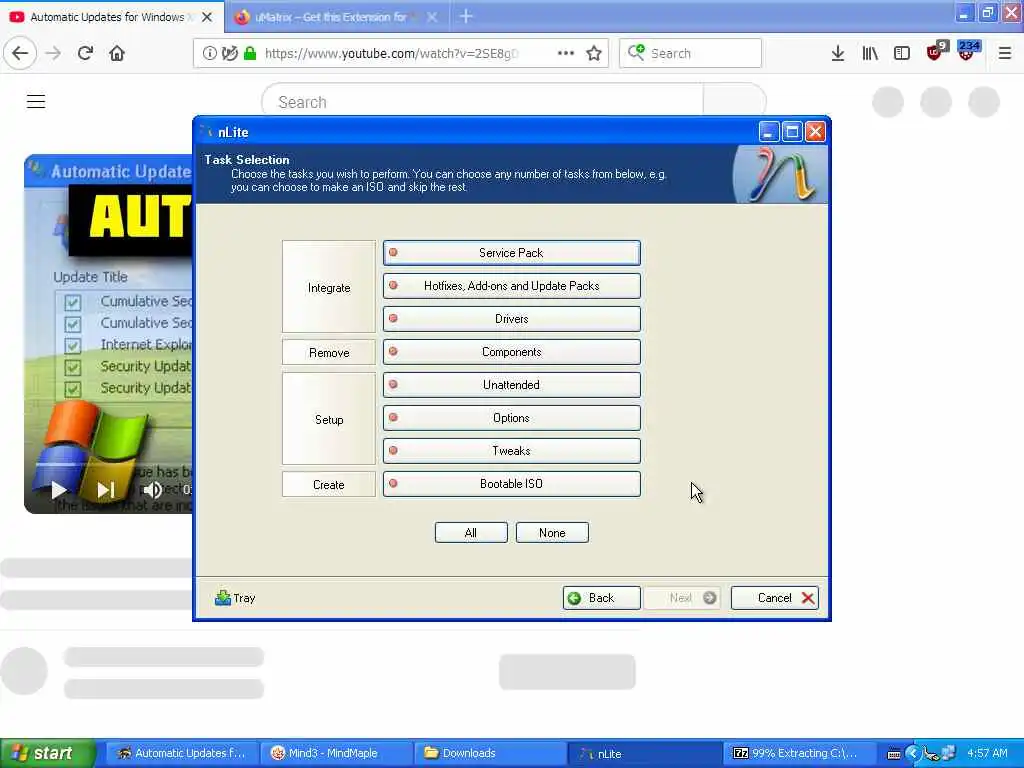
Task: Open Downloads folder from taskbar
Action: (490, 753)
